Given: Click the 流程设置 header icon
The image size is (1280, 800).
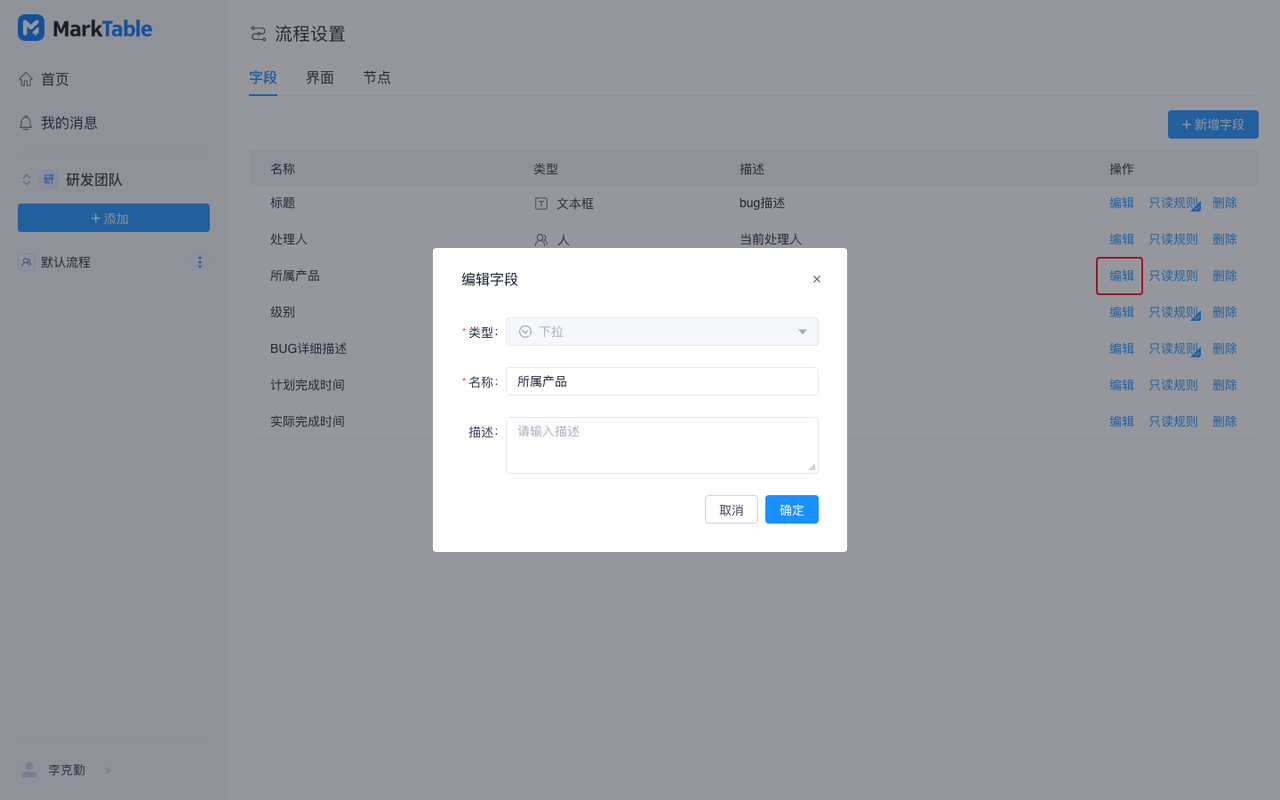Looking at the screenshot, I should pyautogui.click(x=259, y=34).
